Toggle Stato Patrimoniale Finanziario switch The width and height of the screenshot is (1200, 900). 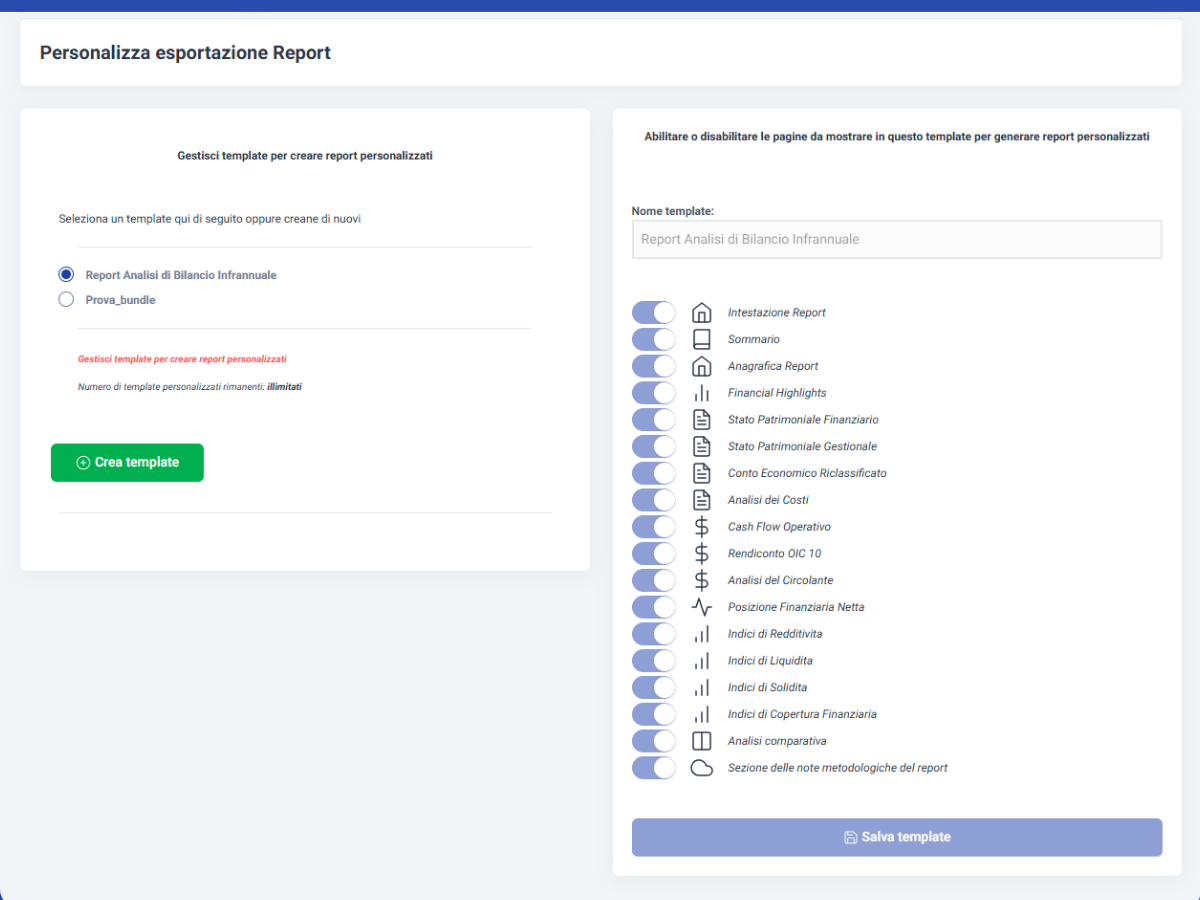point(654,420)
